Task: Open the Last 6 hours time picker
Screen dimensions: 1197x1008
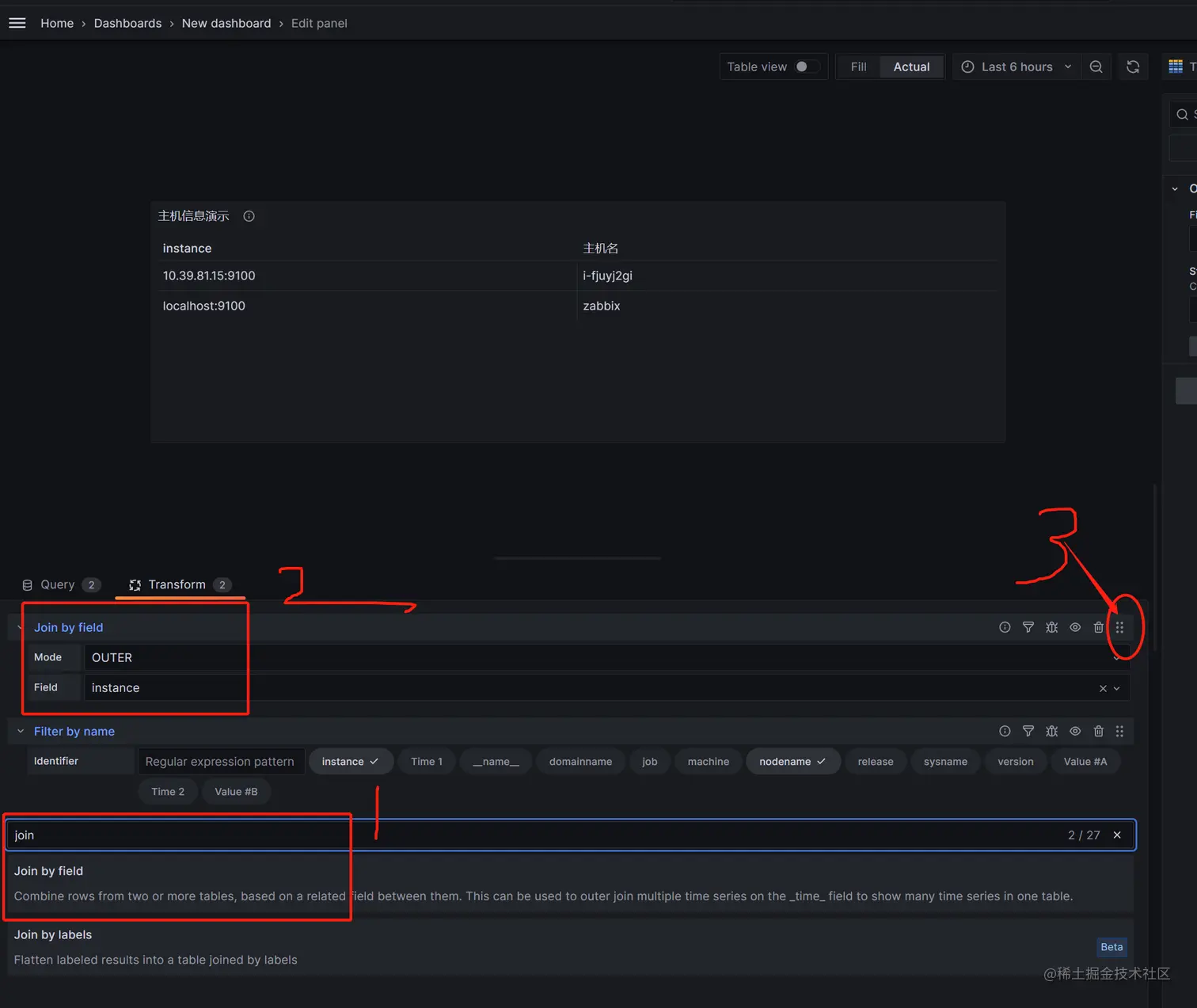Action: pos(1016,67)
